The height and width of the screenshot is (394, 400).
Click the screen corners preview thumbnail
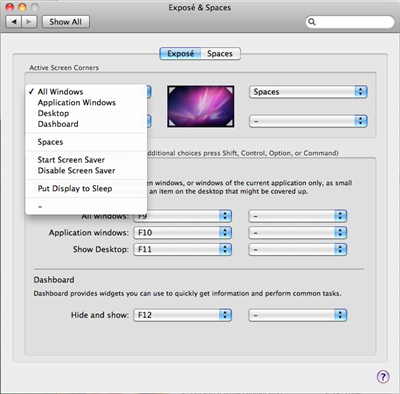pyautogui.click(x=201, y=106)
